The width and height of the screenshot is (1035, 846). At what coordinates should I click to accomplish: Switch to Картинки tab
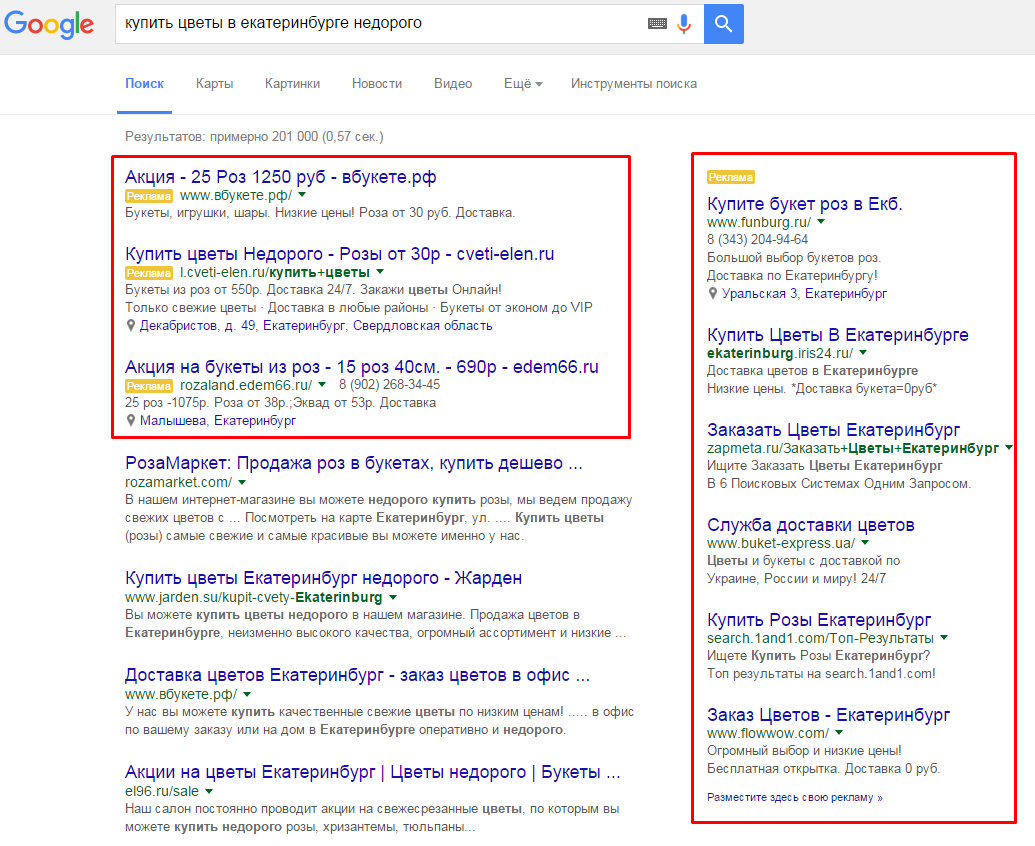click(x=292, y=84)
